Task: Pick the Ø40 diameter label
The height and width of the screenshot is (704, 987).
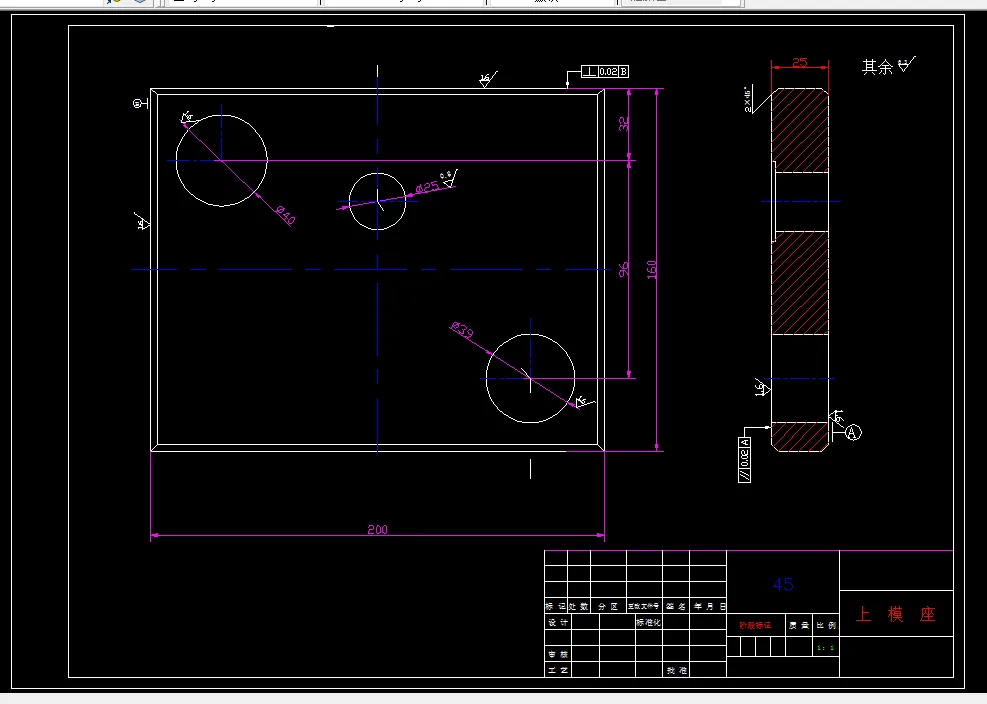Action: click(286, 216)
